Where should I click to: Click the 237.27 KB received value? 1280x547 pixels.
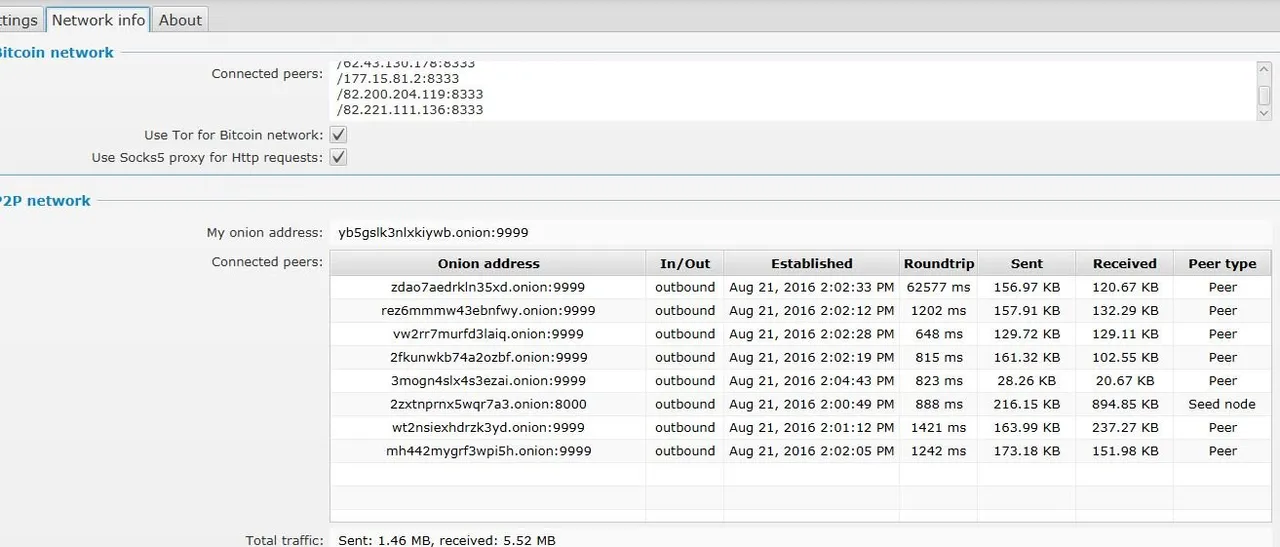click(x=1124, y=428)
